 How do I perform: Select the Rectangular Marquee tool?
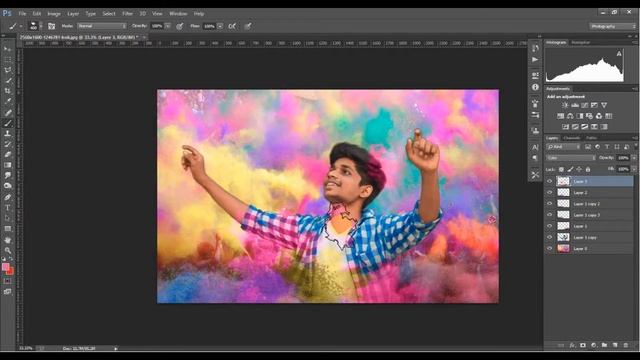[7, 60]
